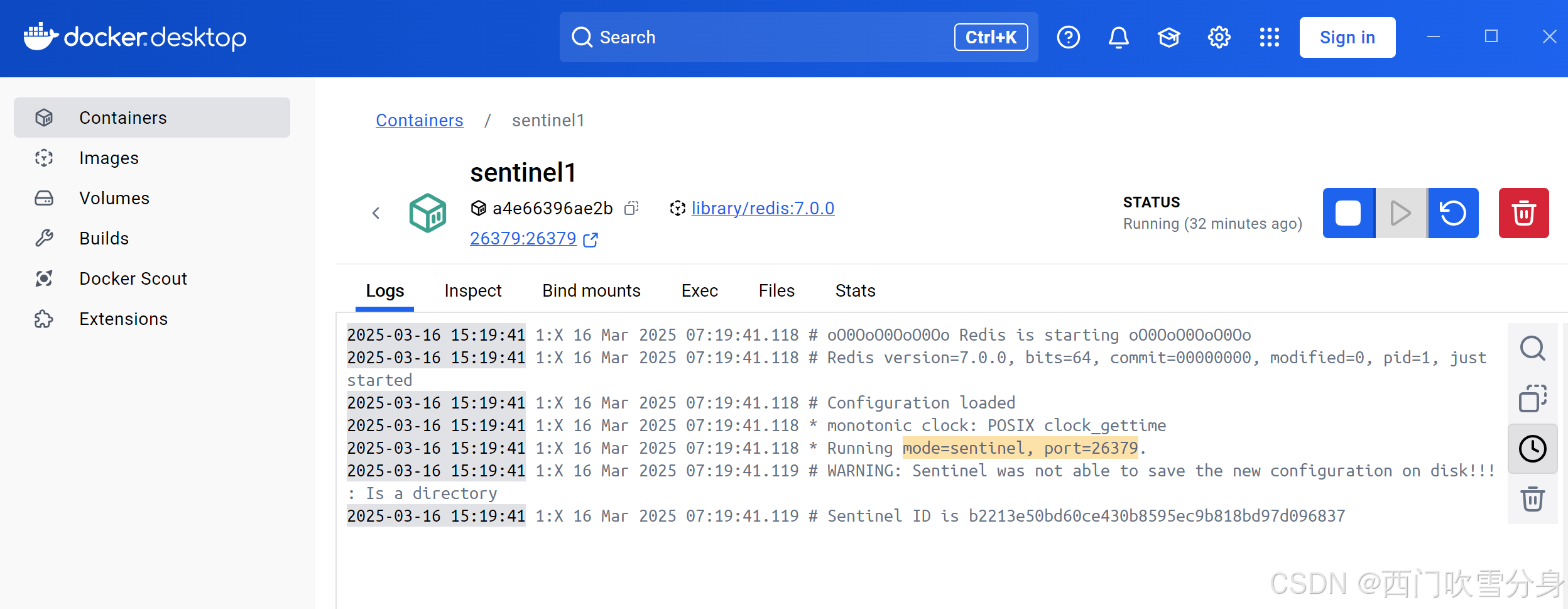Screen dimensions: 1568x609
Task: Click the external-link icon beside port
Action: pos(591,239)
